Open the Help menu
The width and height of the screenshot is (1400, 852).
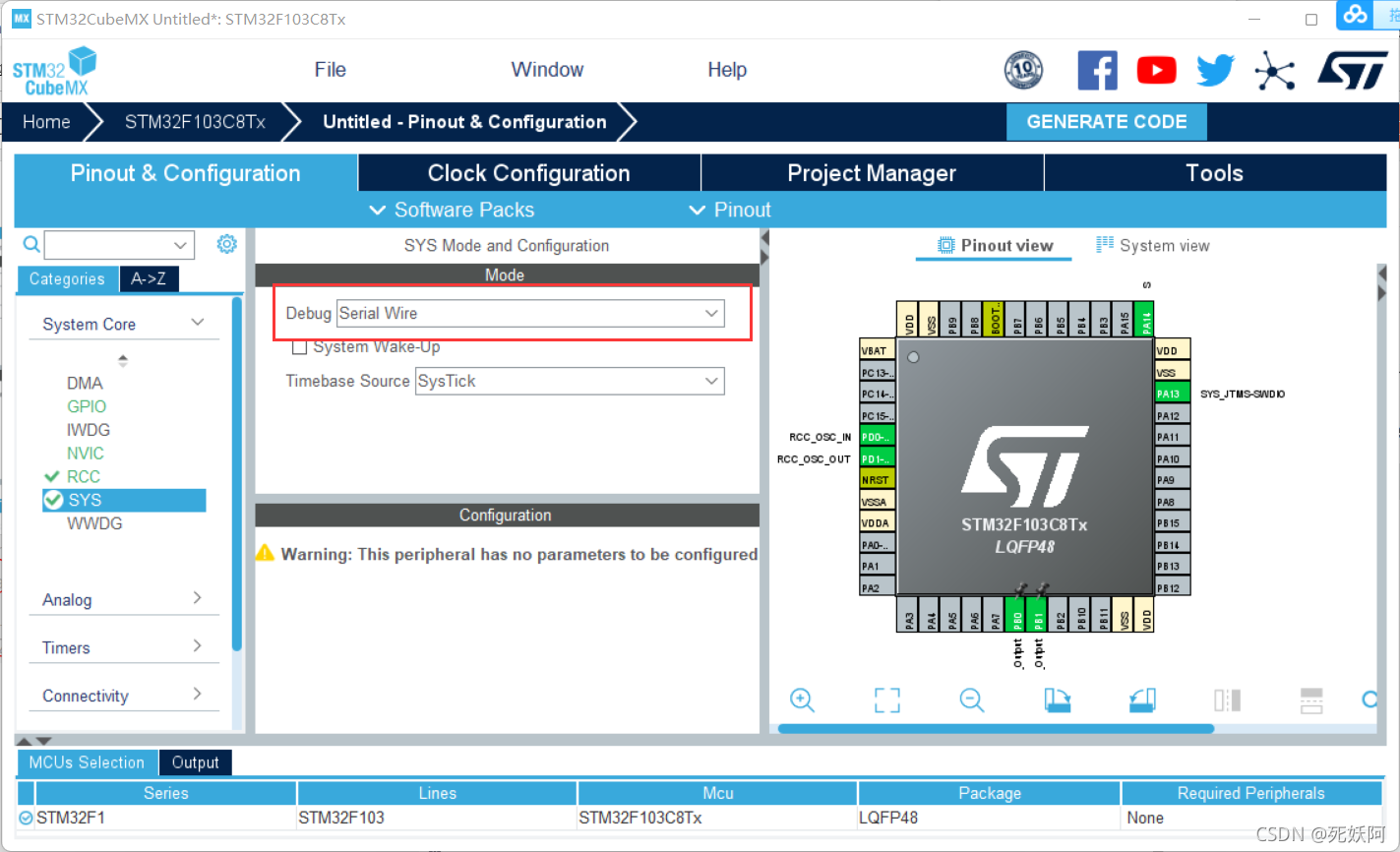point(727,70)
